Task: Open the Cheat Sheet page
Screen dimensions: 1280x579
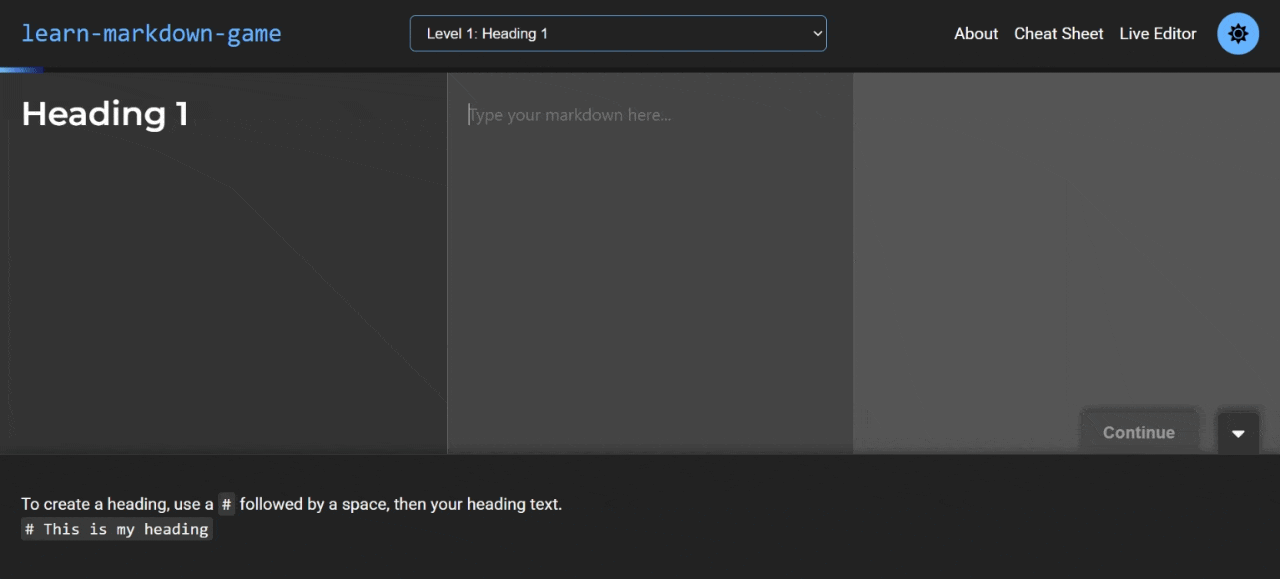Action: (1058, 33)
